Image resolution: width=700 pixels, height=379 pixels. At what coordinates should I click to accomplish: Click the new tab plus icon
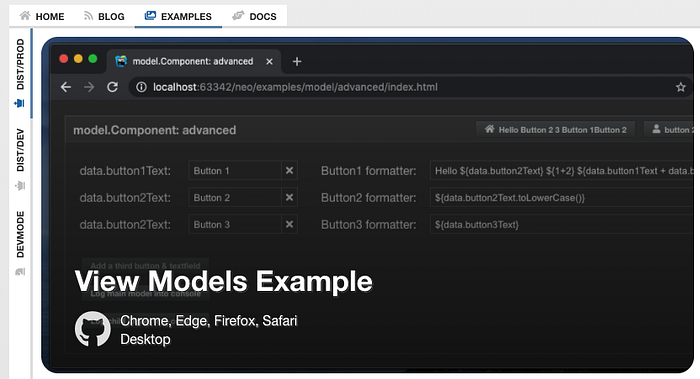click(x=297, y=62)
